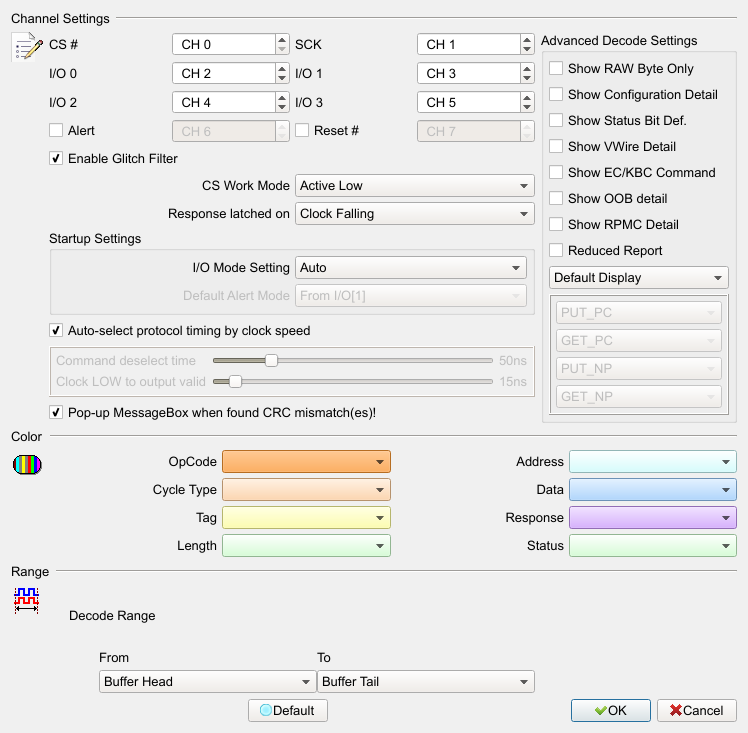Uncheck Enable Glitch Filter
Viewport: 748px width, 733px height.
pos(56,158)
